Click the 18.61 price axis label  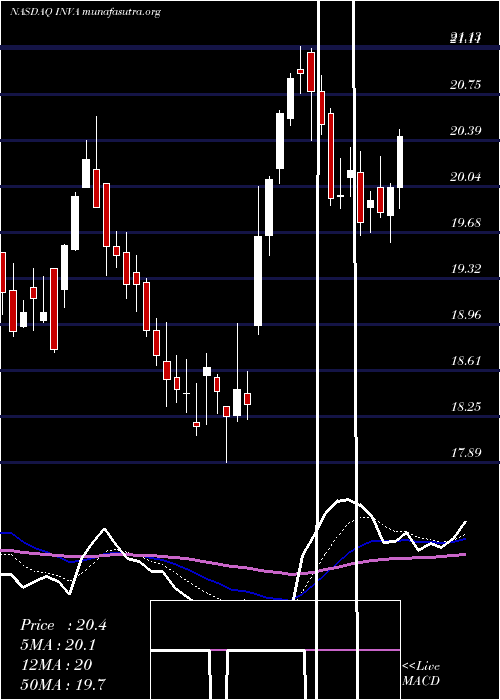[x=466, y=361]
